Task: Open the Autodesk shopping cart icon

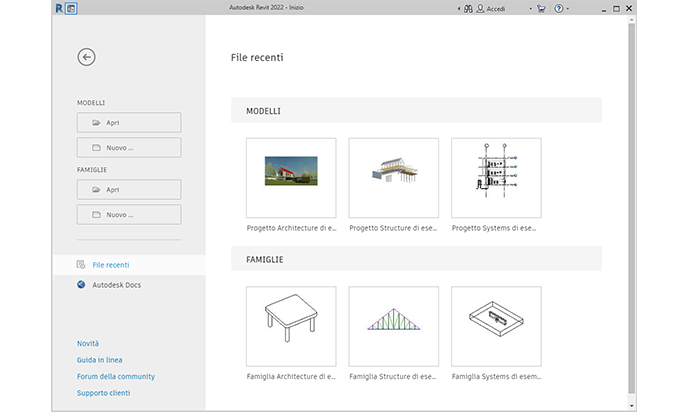Action: click(x=541, y=9)
